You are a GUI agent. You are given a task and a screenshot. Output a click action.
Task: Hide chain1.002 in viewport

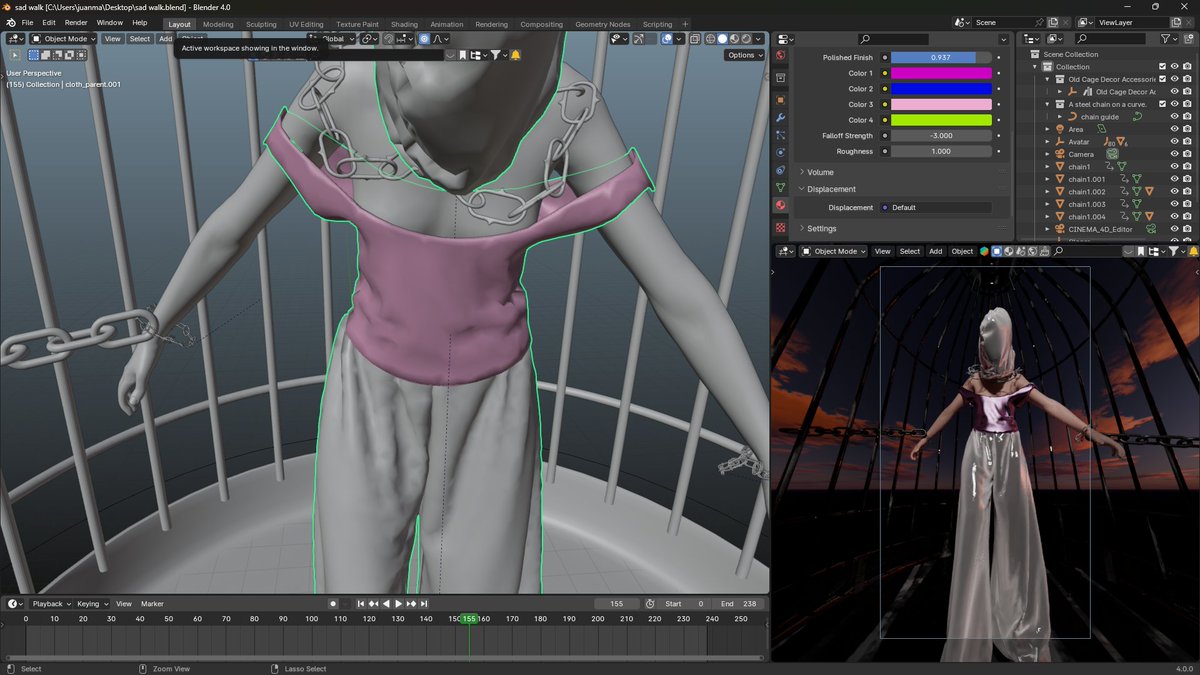[1175, 192]
